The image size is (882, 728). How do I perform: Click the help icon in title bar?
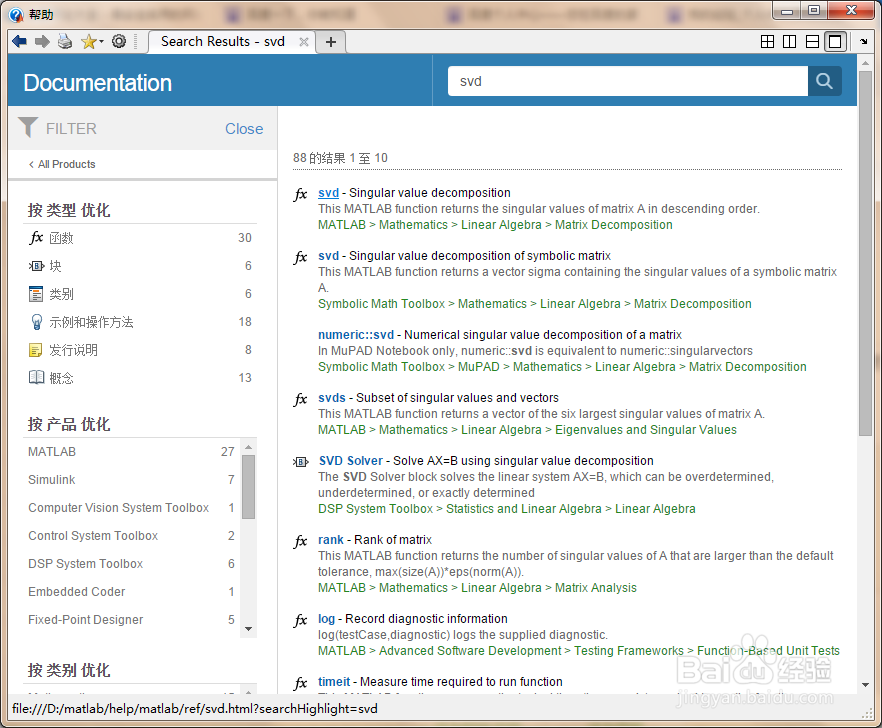pyautogui.click(x=16, y=15)
